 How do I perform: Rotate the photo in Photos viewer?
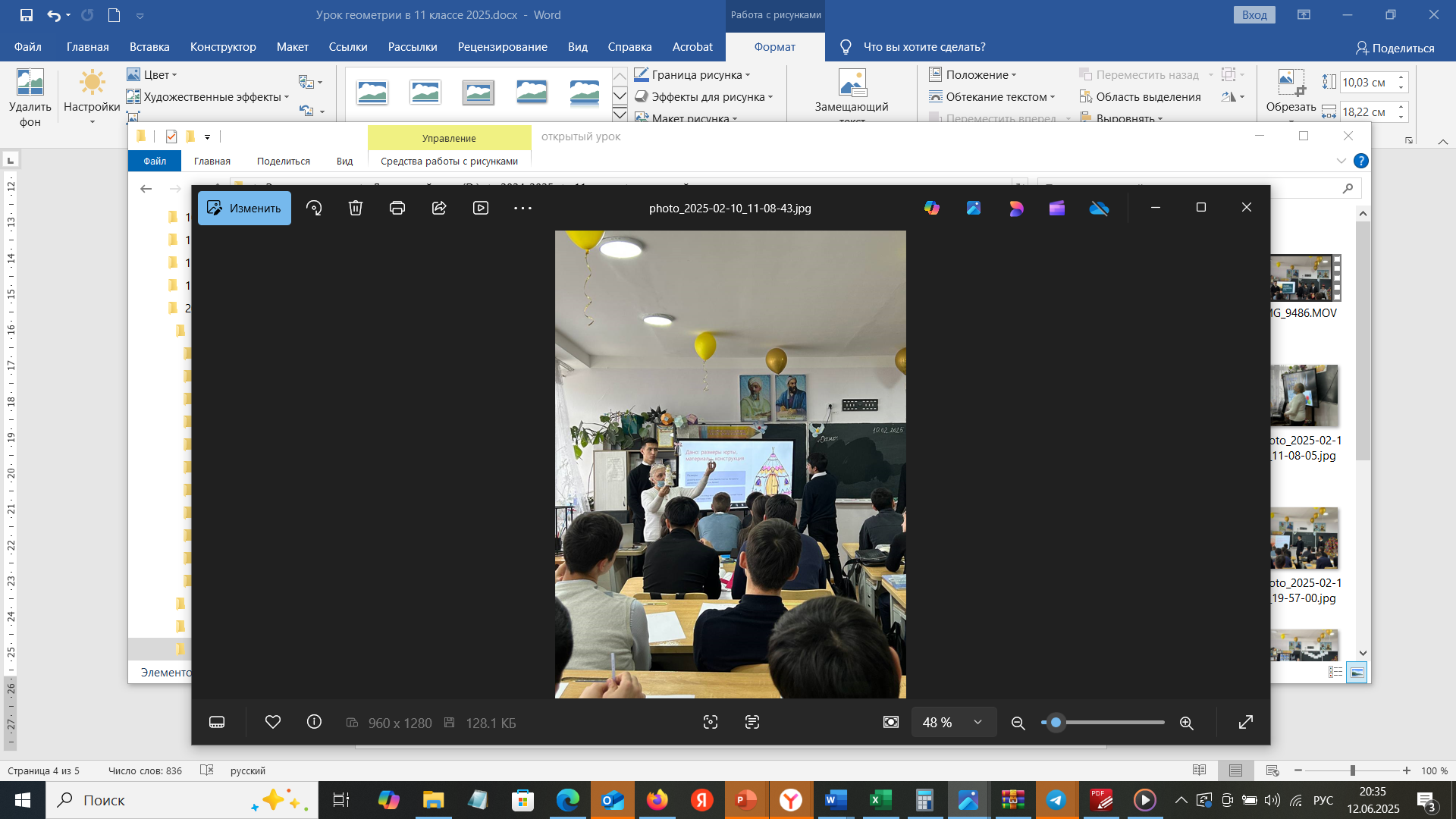click(314, 208)
